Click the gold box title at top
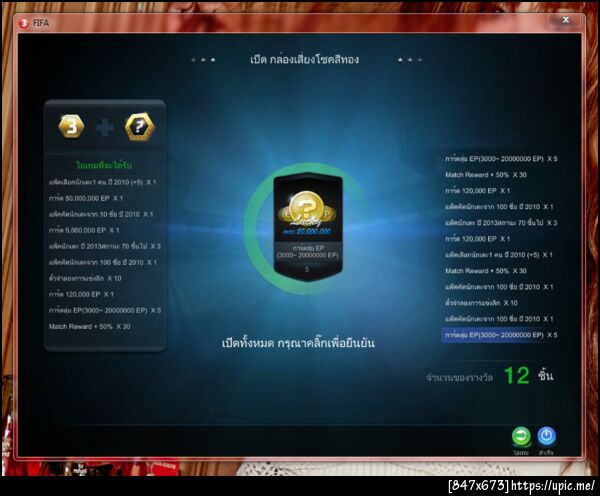The image size is (600, 496). coord(305,59)
